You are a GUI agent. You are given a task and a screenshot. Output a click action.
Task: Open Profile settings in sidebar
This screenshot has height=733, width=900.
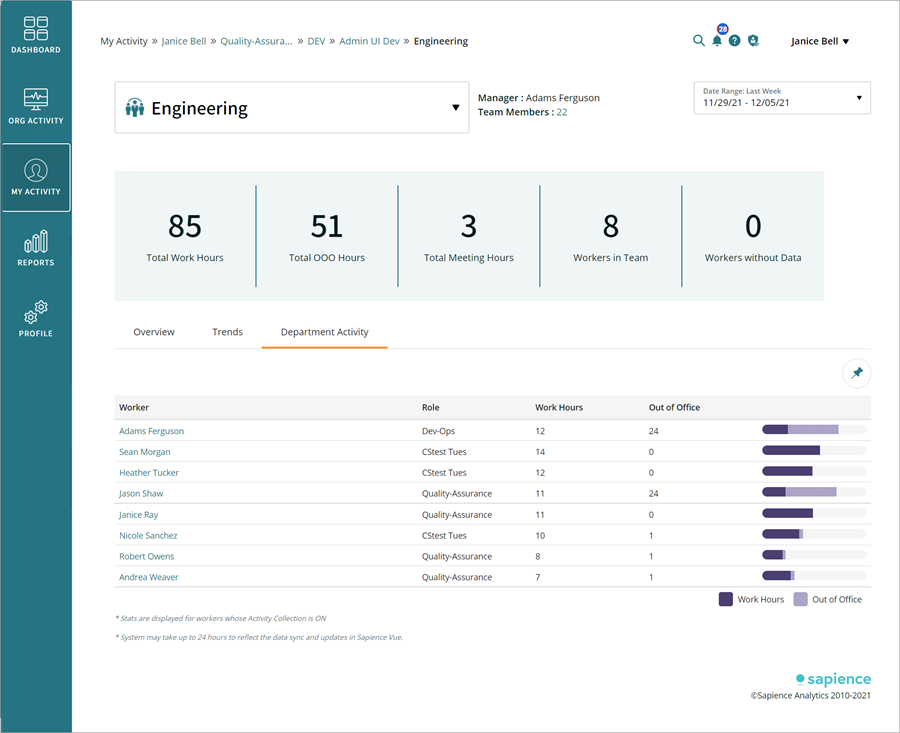36,319
